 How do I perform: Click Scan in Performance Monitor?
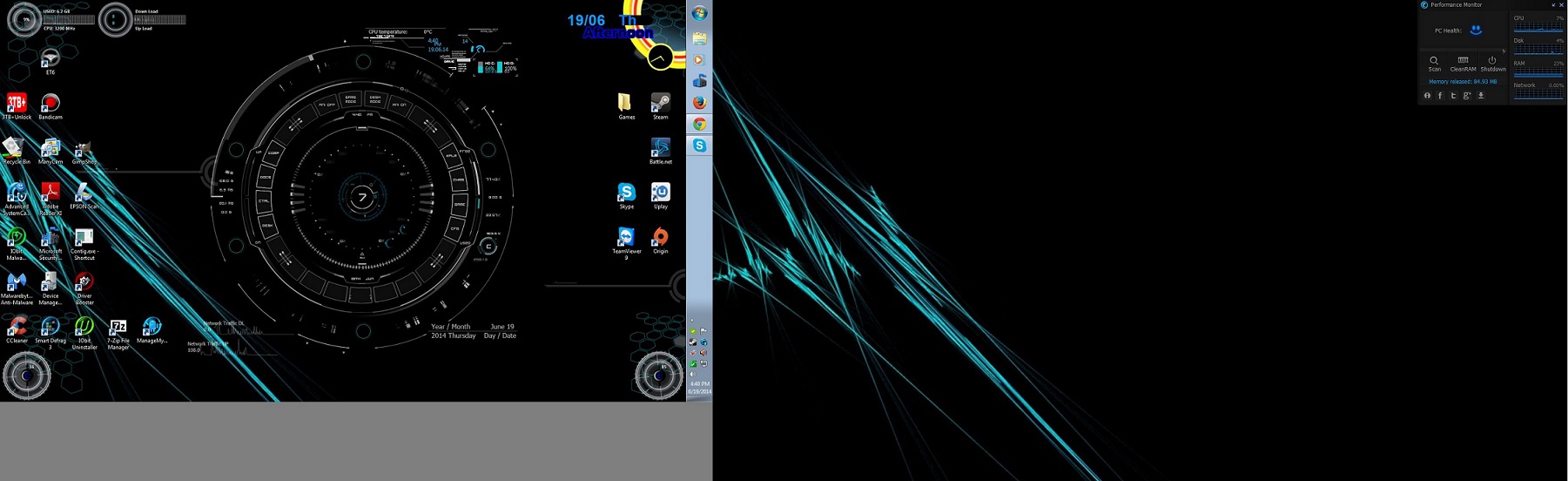coord(1434,64)
